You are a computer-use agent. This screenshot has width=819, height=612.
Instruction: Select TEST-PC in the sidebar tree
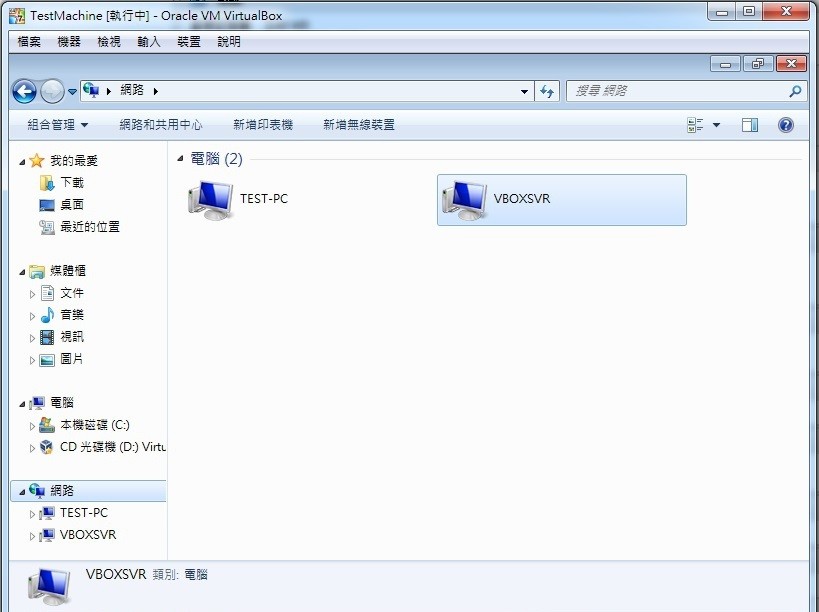(84, 513)
